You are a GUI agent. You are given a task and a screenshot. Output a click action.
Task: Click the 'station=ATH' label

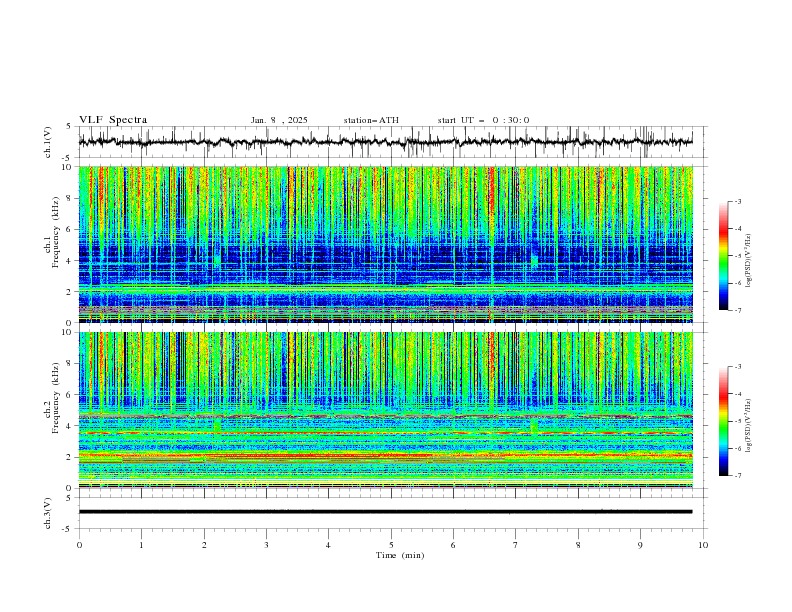[x=371, y=120]
